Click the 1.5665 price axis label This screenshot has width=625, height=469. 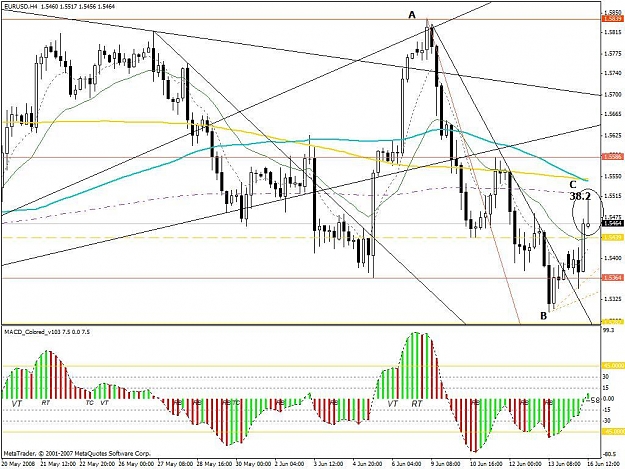tap(613, 114)
